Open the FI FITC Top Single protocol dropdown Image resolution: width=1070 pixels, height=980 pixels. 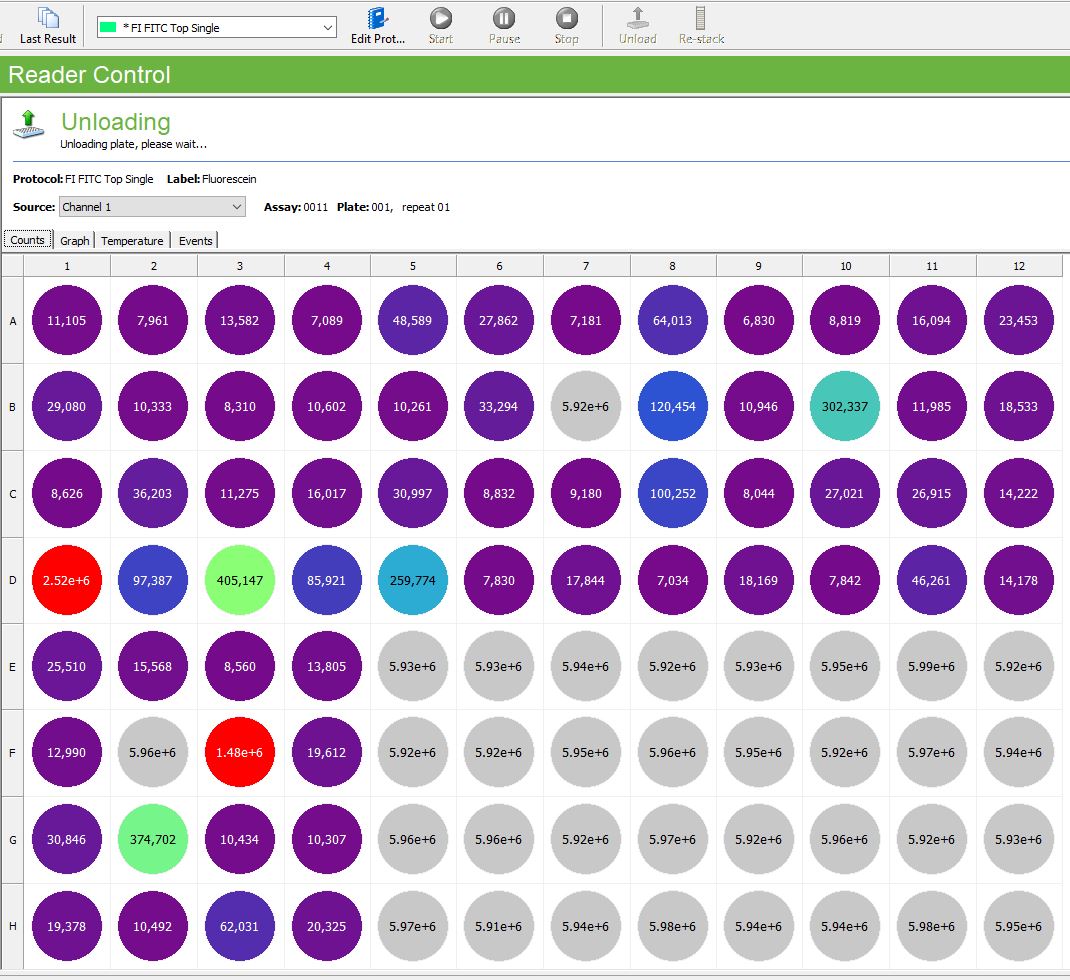click(216, 28)
